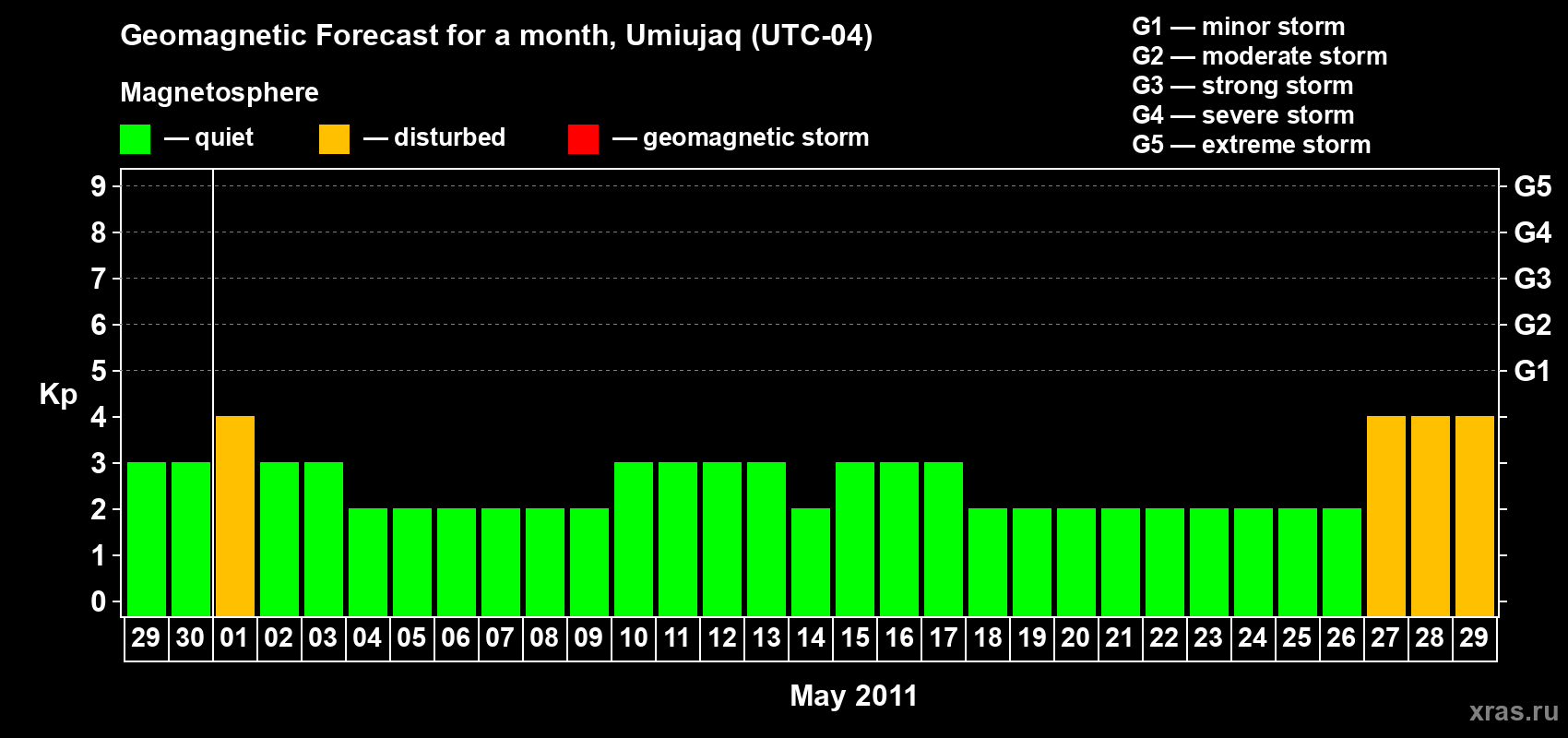Click the date label 15
1568x738 pixels.
(855, 637)
